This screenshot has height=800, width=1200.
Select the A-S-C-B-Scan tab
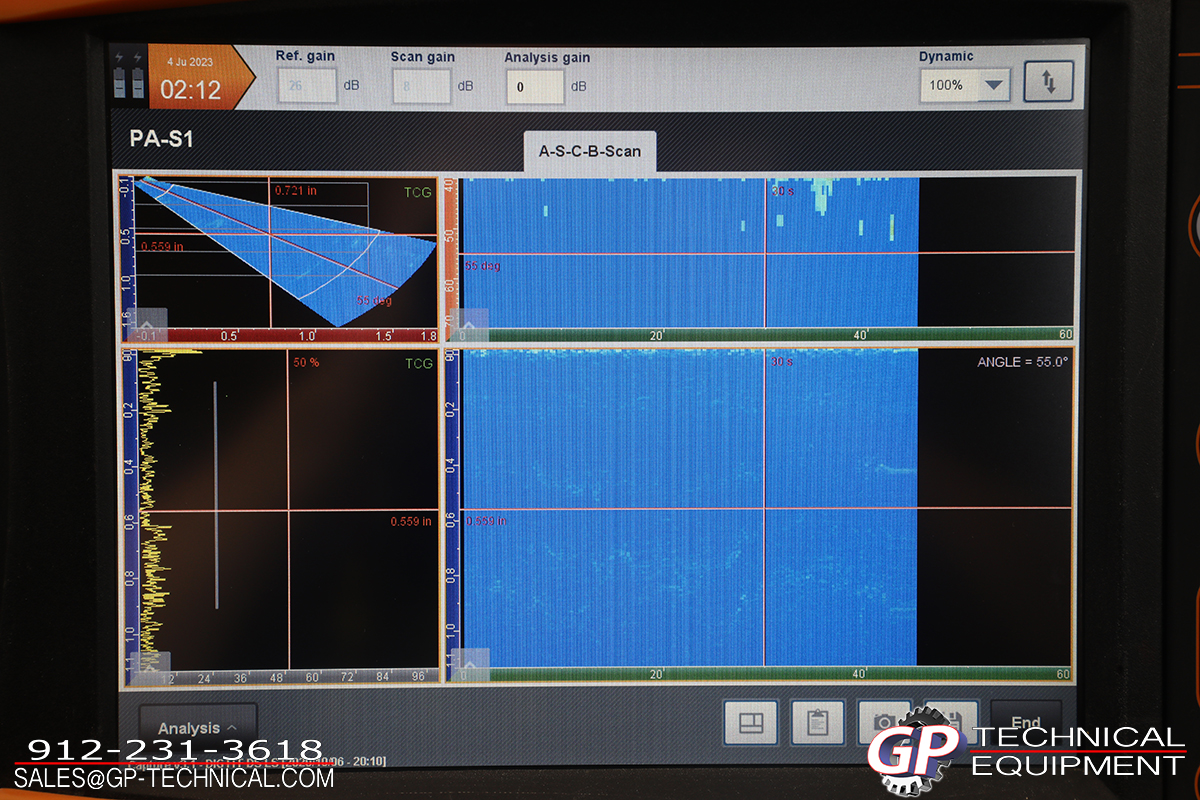(x=589, y=152)
